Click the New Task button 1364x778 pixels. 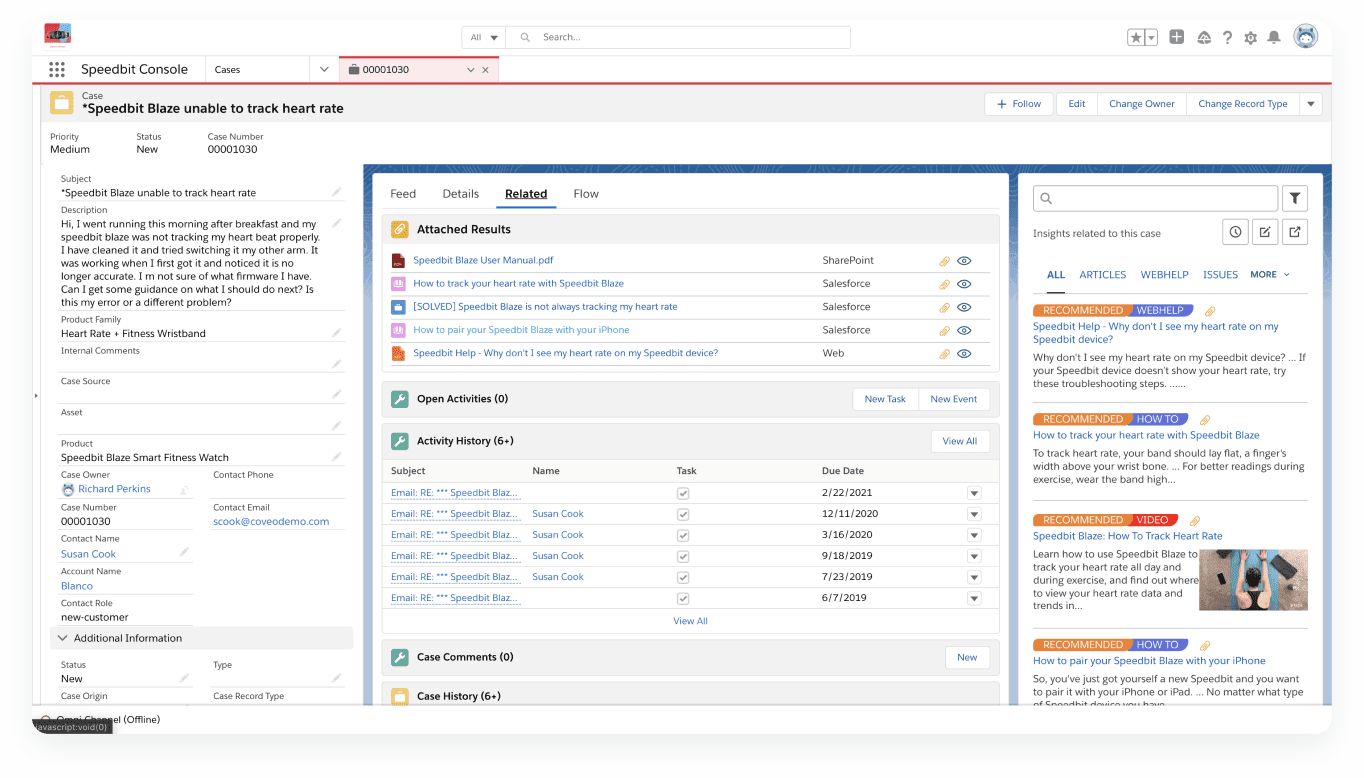pos(885,399)
